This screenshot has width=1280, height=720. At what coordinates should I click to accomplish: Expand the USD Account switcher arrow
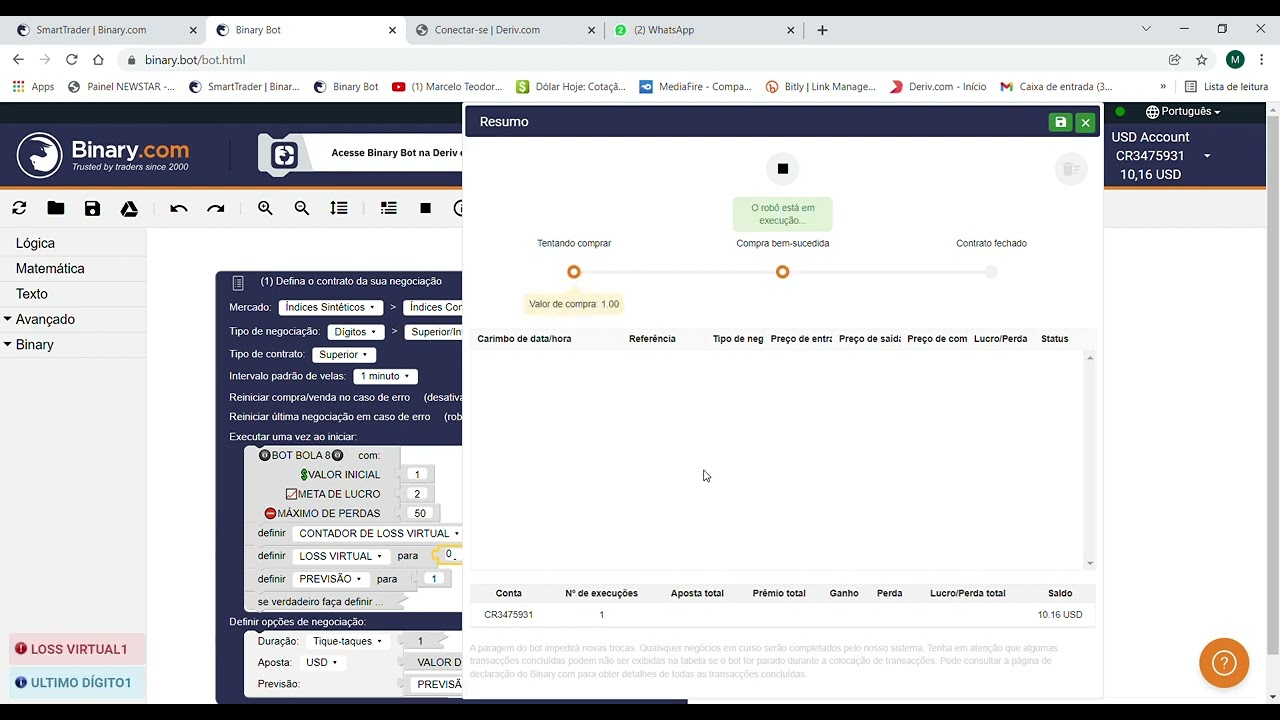coord(1207,156)
